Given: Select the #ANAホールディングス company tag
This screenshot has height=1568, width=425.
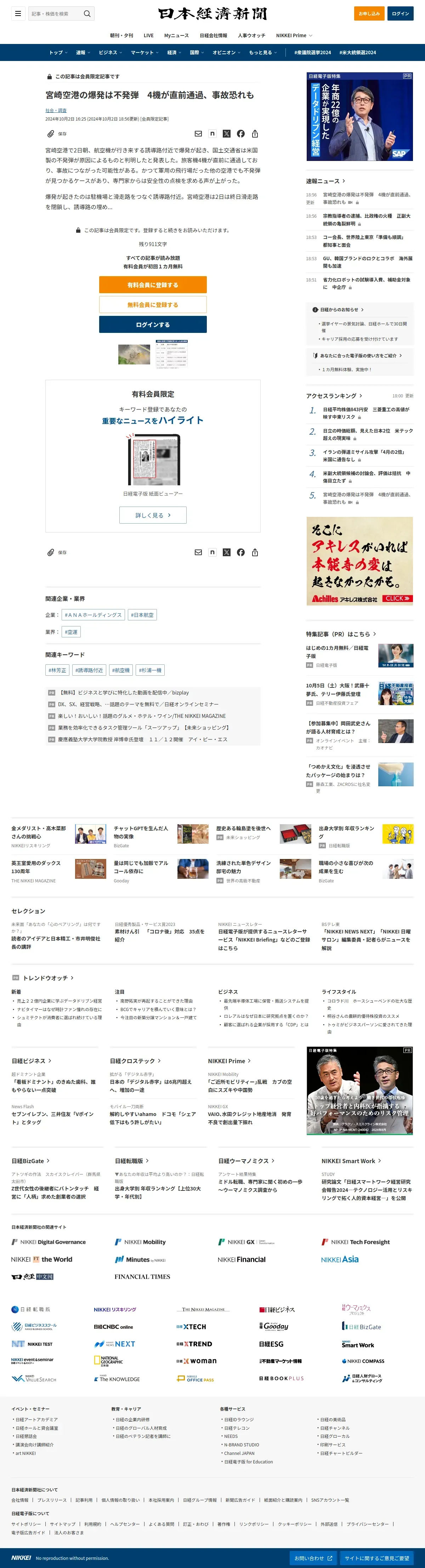Looking at the screenshot, I should (x=93, y=615).
